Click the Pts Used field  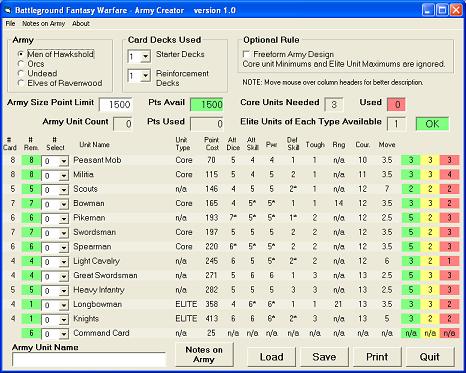[x=207, y=124]
